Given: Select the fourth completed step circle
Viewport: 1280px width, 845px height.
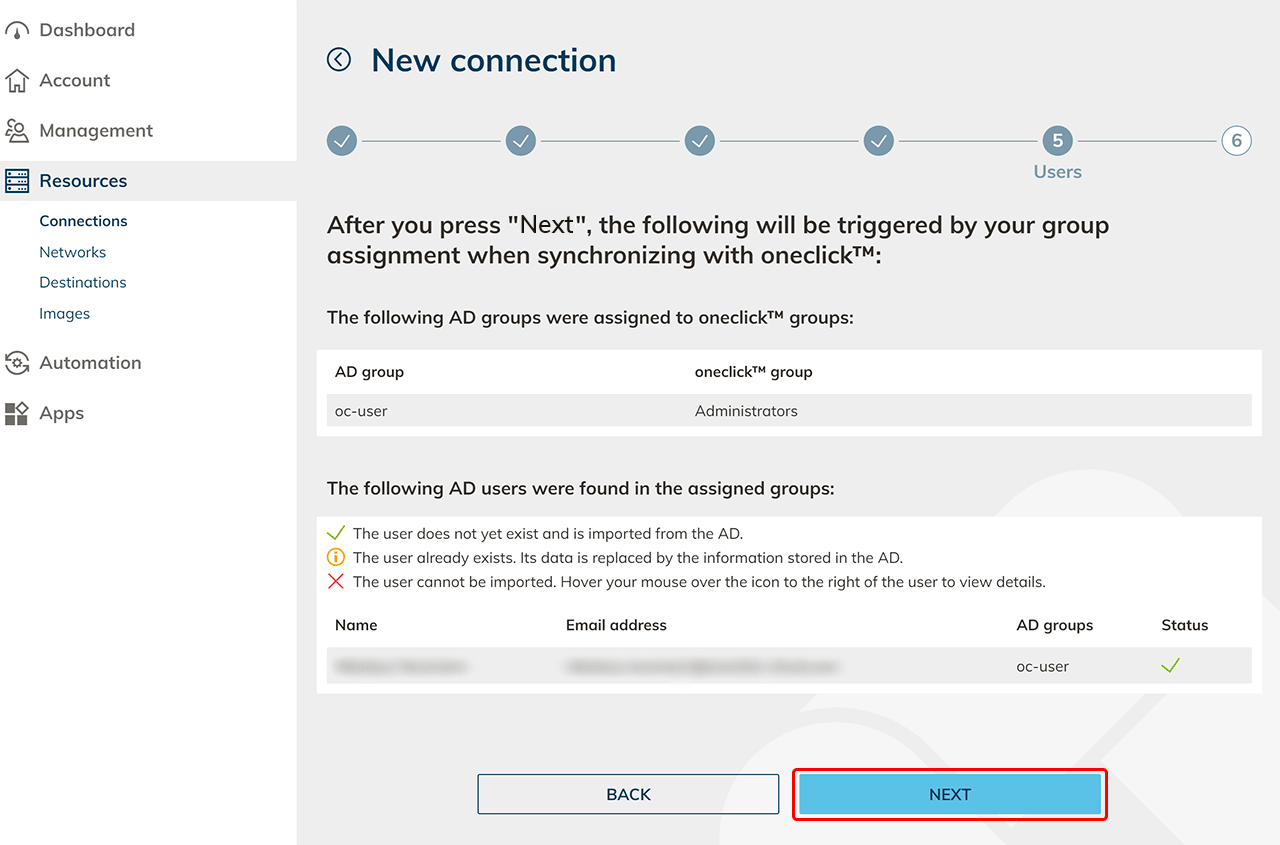Looking at the screenshot, I should [x=879, y=141].
